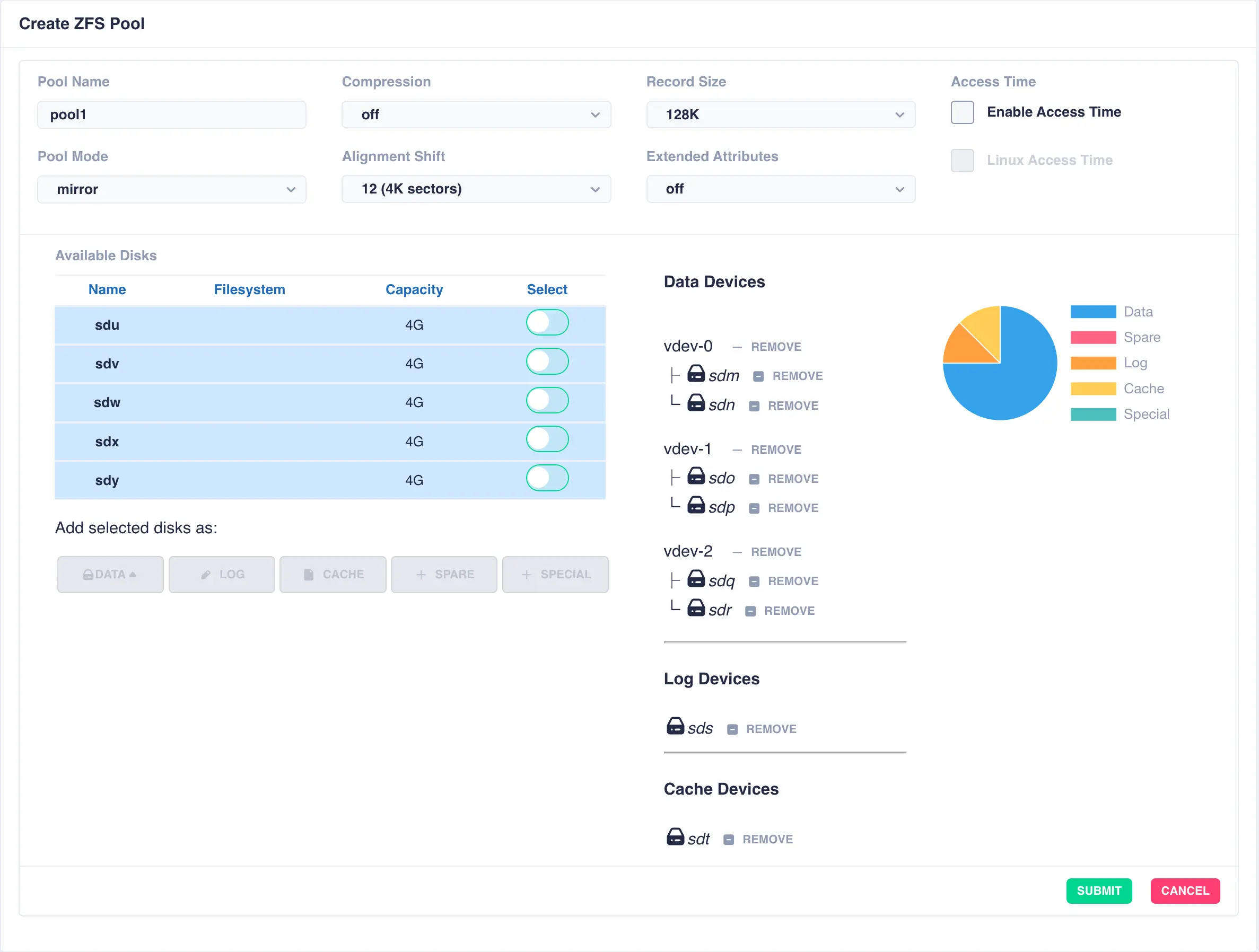Click the sdm disk drive icon
This screenshot has height=952, width=1259.
point(695,374)
